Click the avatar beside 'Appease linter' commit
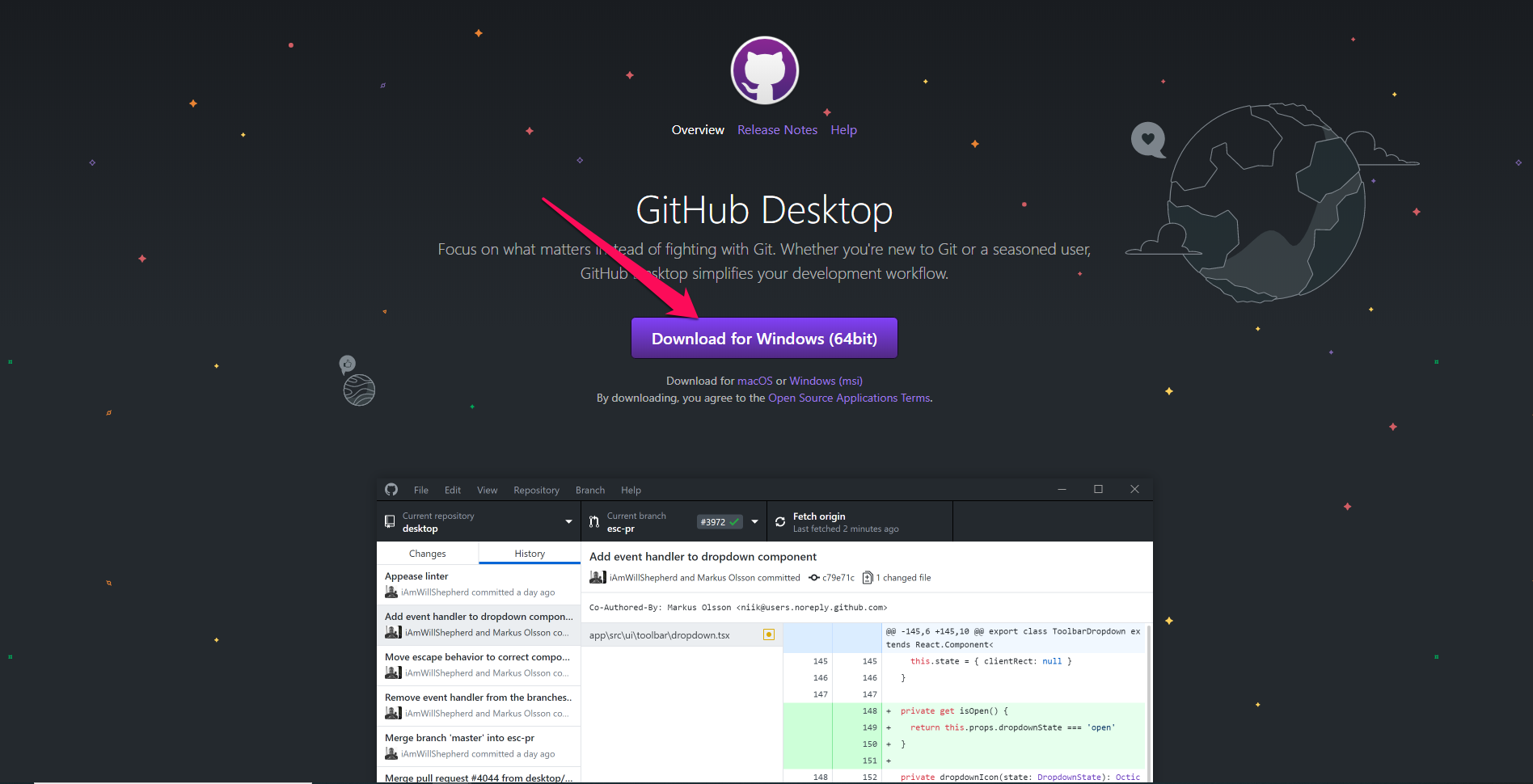The width and height of the screenshot is (1533, 784). click(x=391, y=592)
